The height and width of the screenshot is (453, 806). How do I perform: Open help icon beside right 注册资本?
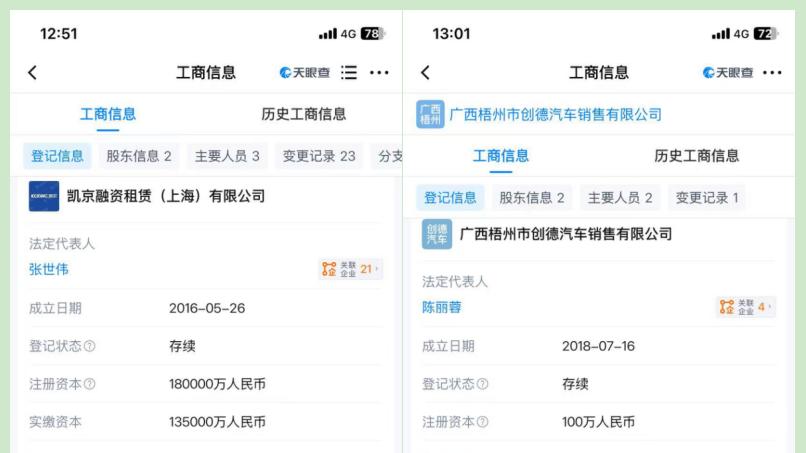[x=482, y=422]
